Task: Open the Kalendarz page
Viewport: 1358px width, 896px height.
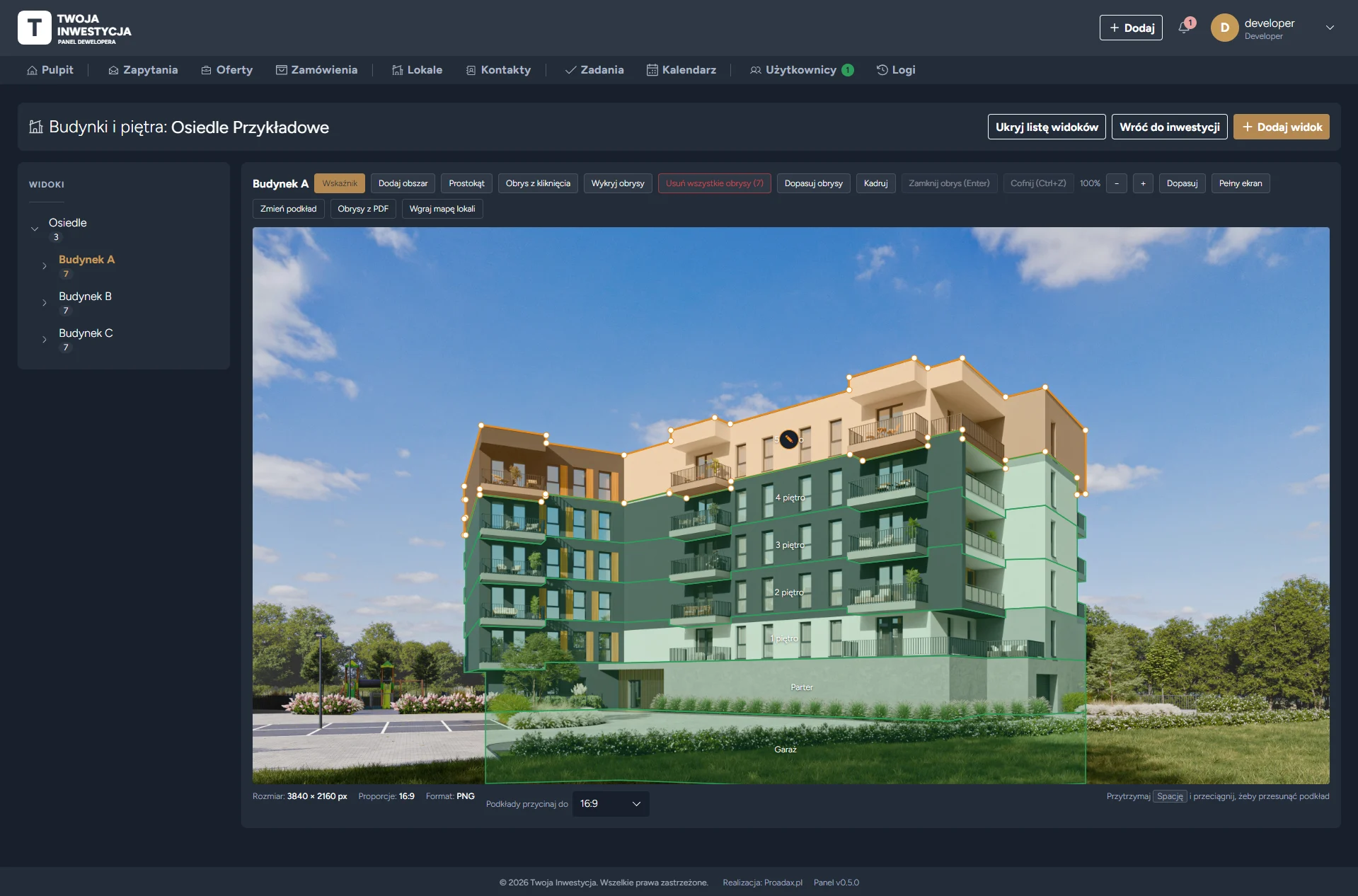Action: [681, 70]
